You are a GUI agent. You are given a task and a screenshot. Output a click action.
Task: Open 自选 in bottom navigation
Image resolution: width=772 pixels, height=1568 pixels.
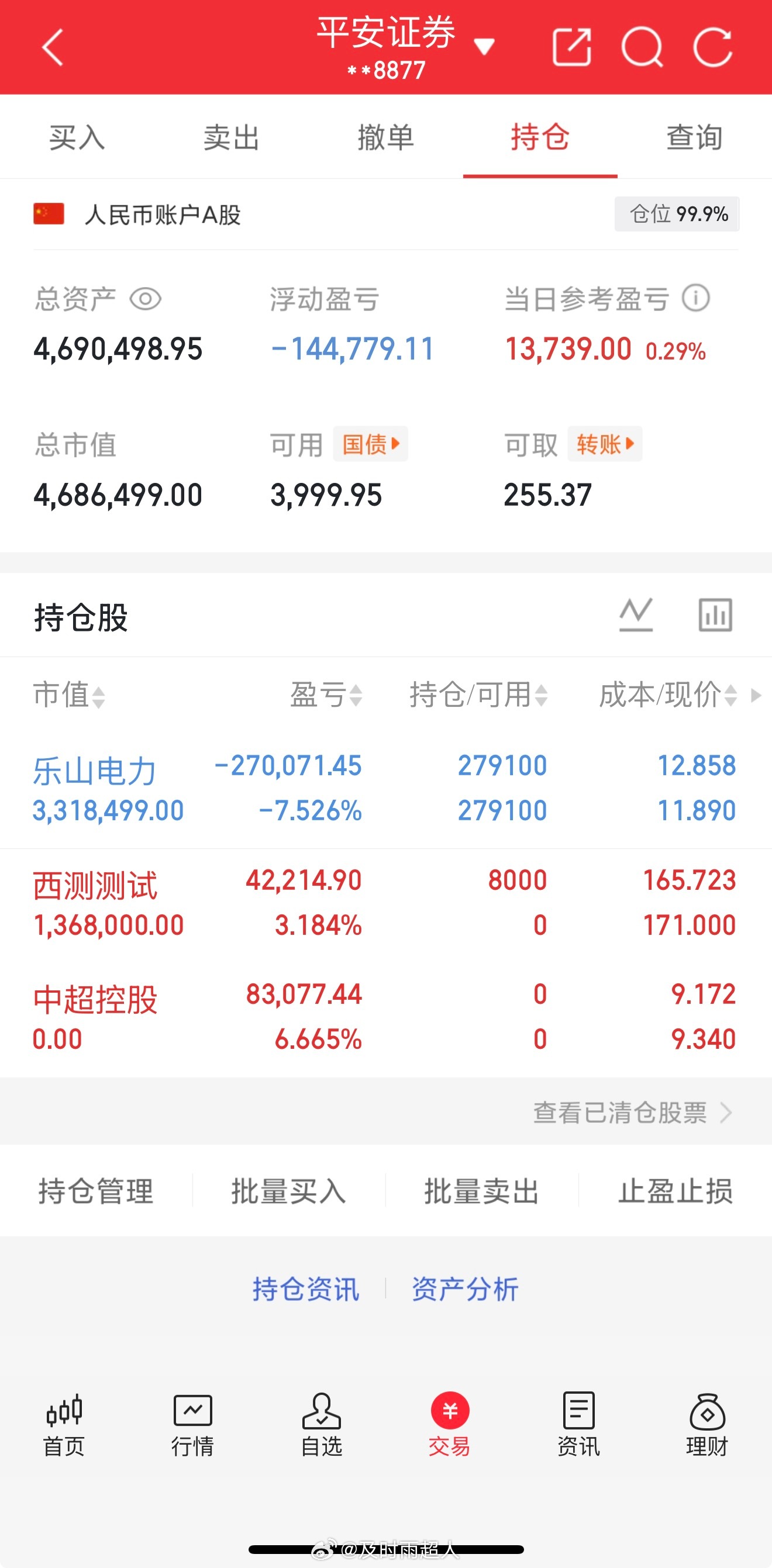tap(322, 1425)
